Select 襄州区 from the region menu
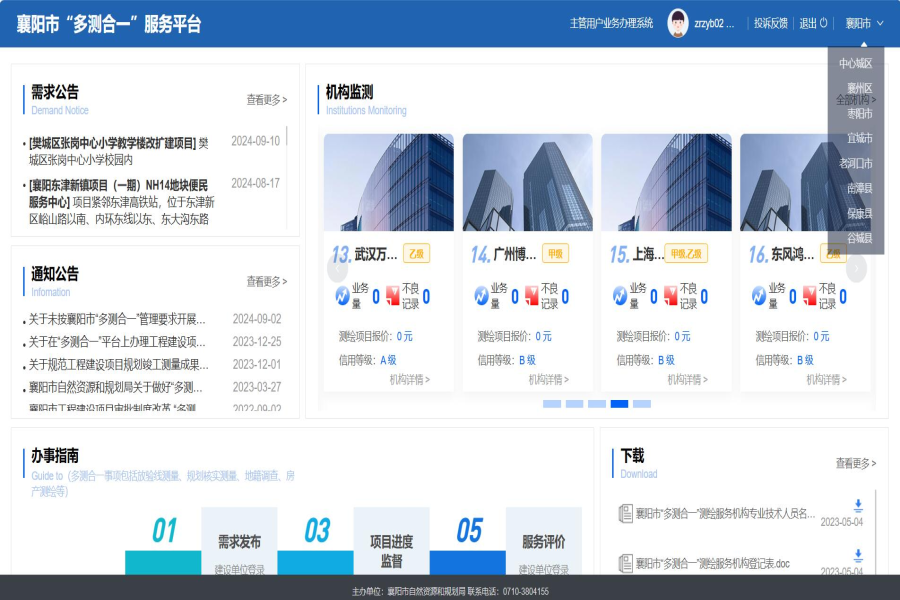Viewport: 900px width, 600px height. pyautogui.click(x=859, y=88)
